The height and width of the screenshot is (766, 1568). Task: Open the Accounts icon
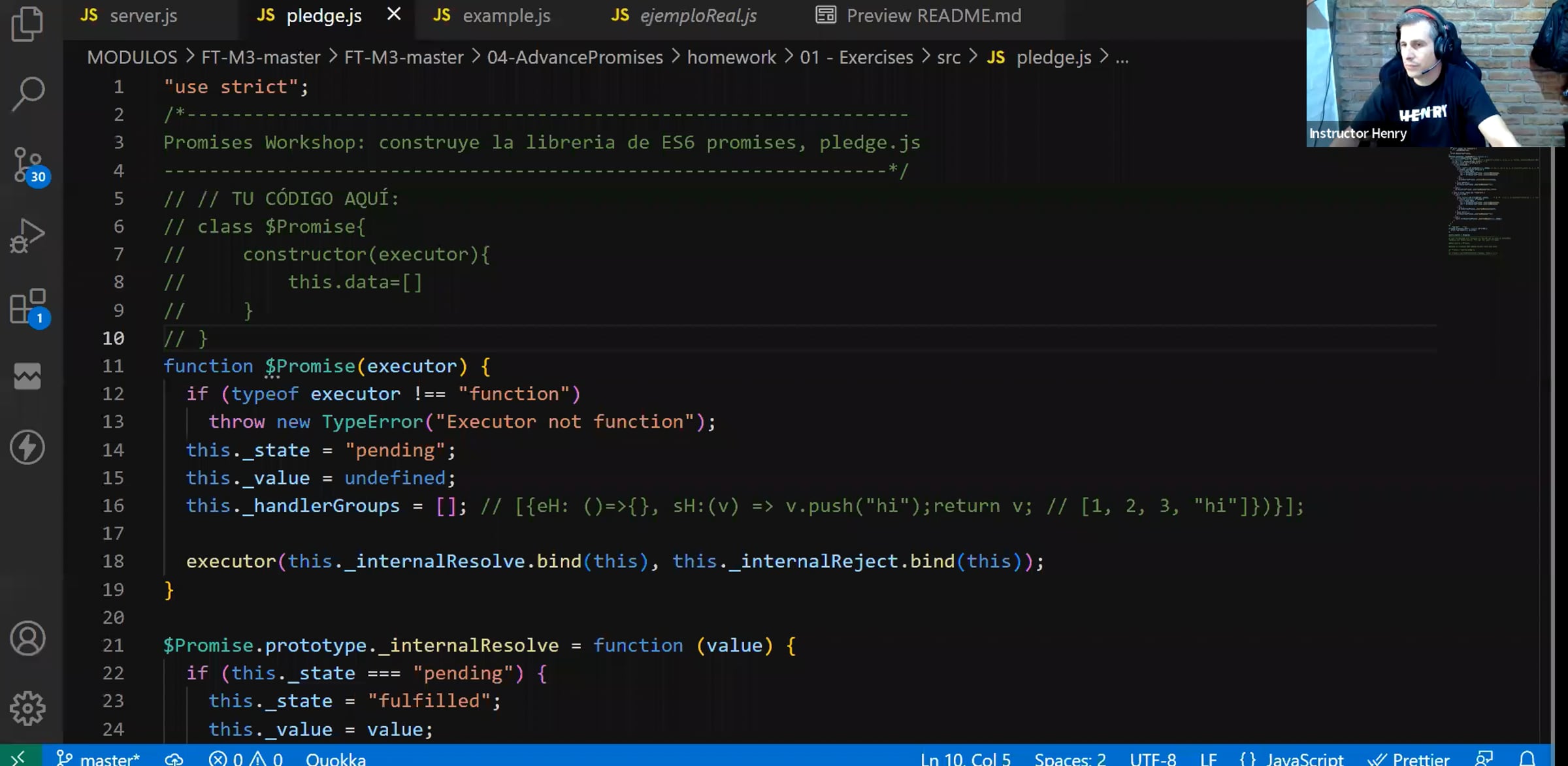coord(27,638)
